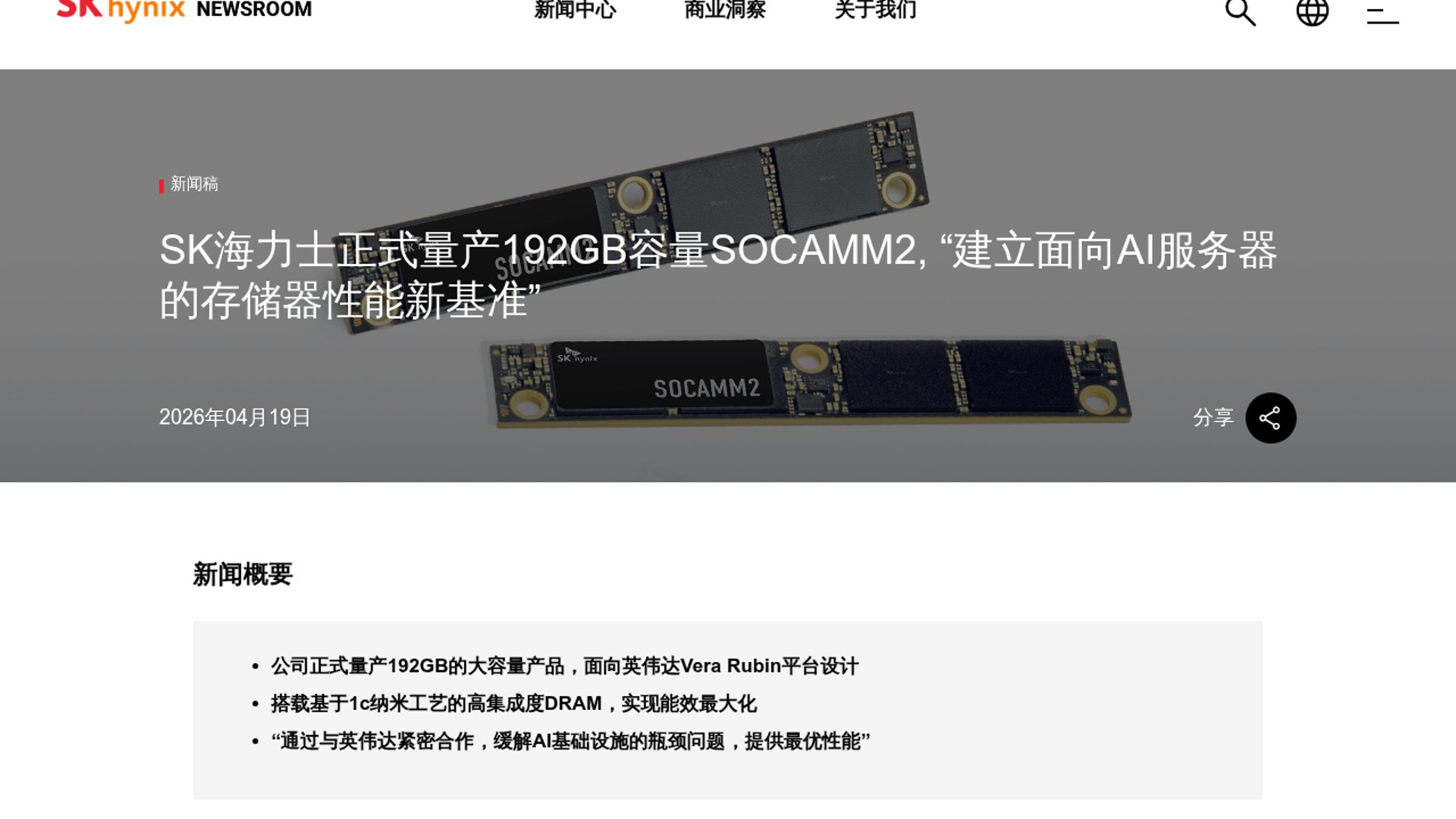Click the upper angled memory module image
This screenshot has height=819, width=1456.
click(x=634, y=220)
